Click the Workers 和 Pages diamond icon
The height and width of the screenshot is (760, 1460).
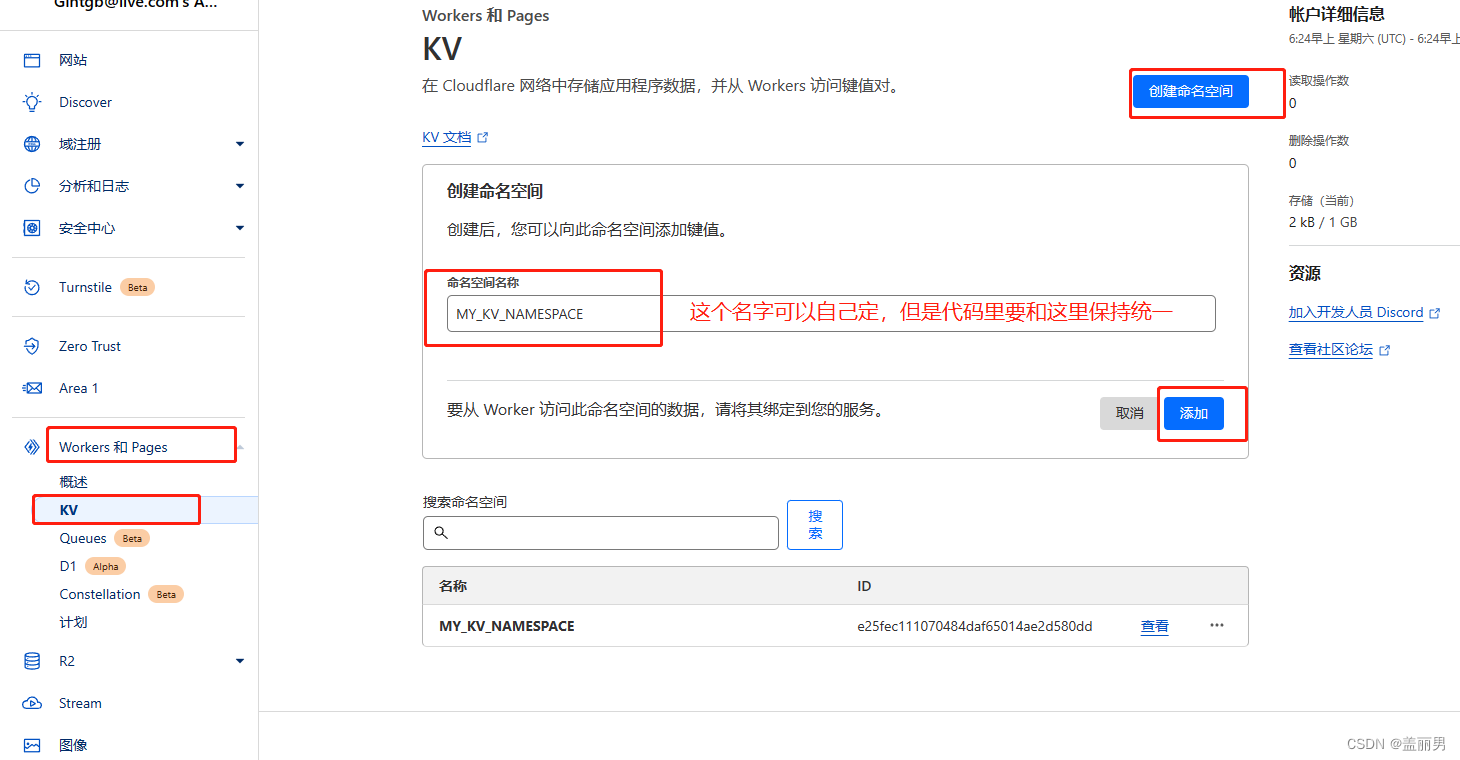pyautogui.click(x=32, y=447)
